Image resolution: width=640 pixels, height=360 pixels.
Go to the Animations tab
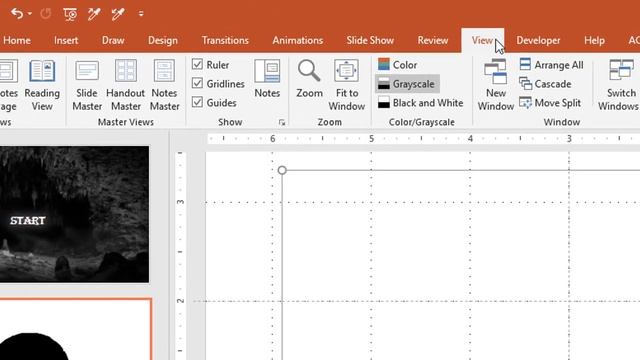[x=298, y=40]
